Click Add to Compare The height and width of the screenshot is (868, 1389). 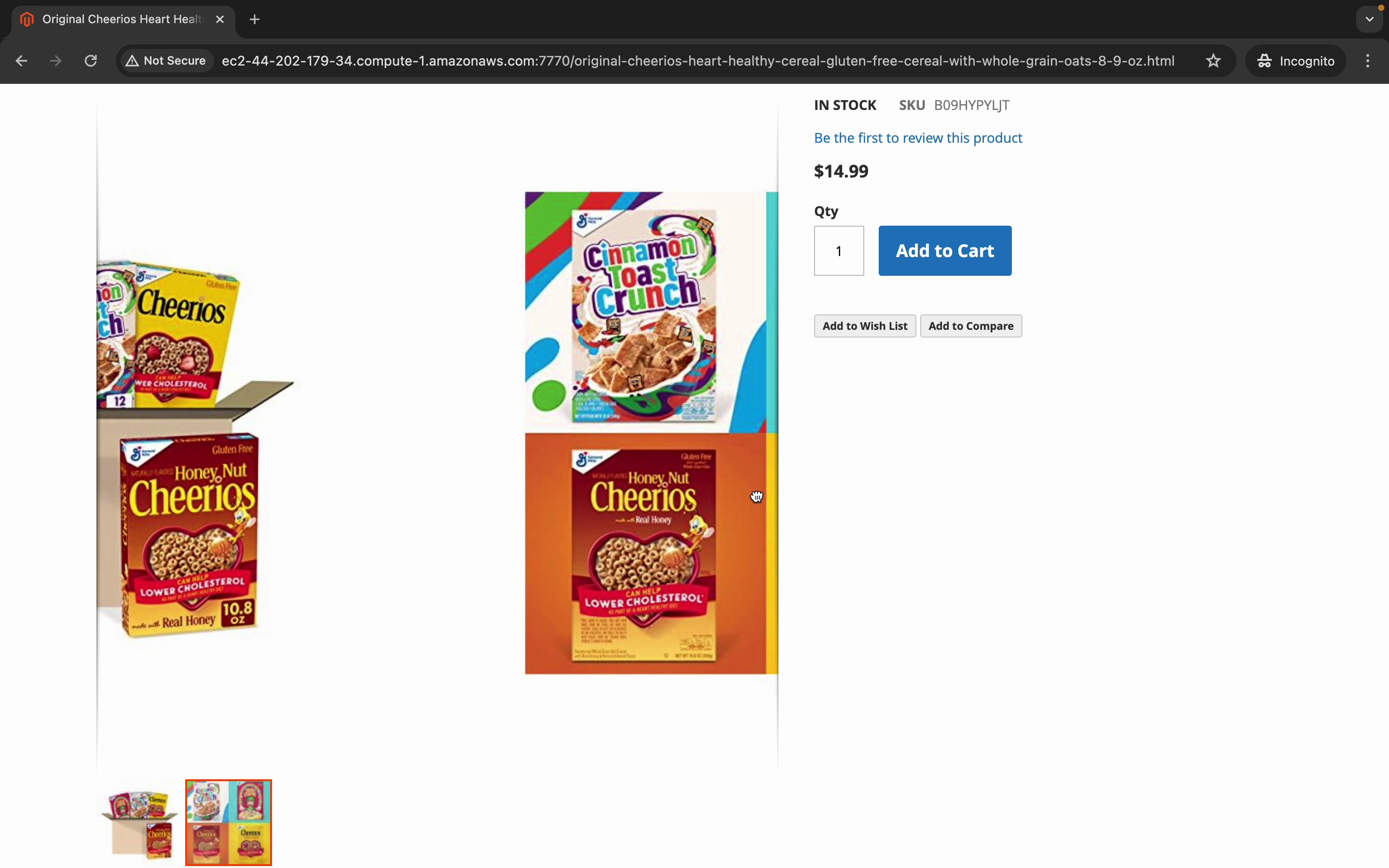click(x=970, y=326)
